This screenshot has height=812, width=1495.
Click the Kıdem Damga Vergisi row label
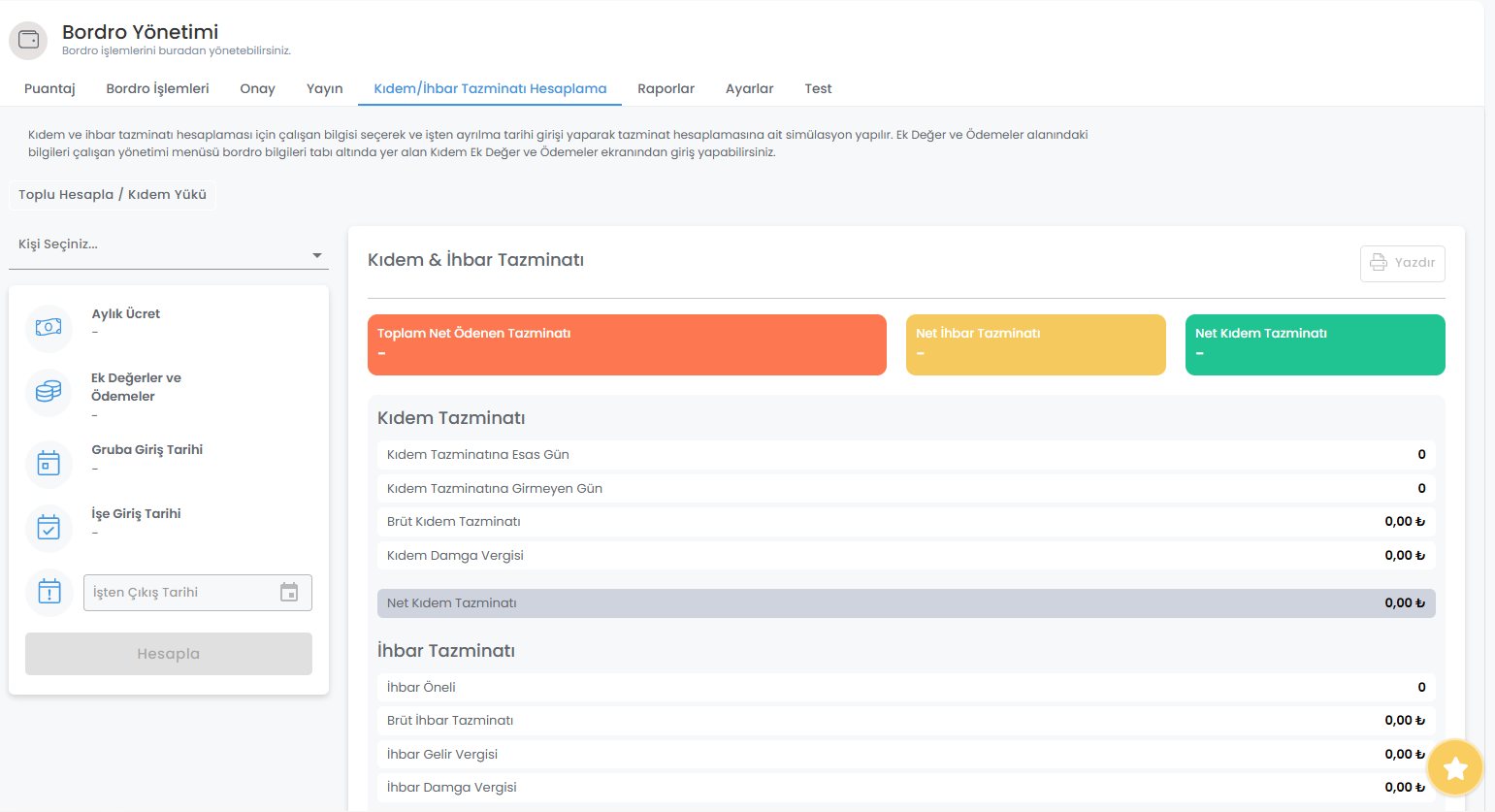(455, 556)
